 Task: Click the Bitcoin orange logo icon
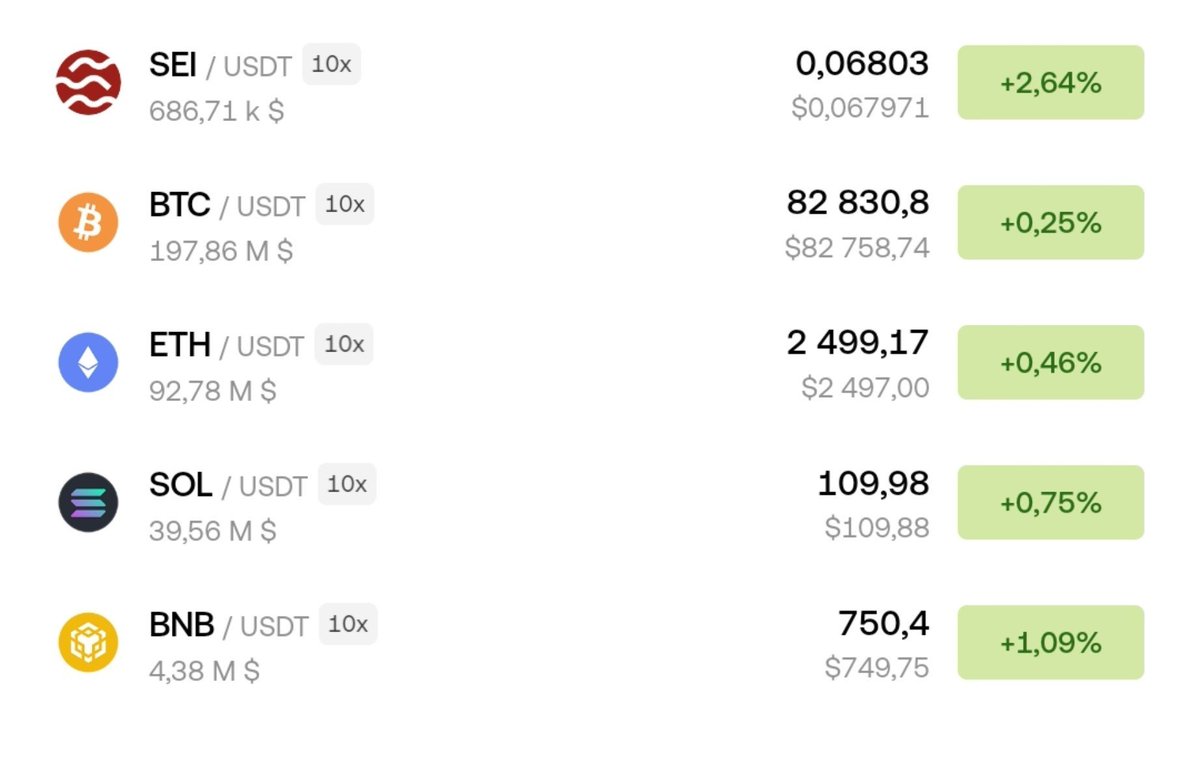[x=88, y=222]
